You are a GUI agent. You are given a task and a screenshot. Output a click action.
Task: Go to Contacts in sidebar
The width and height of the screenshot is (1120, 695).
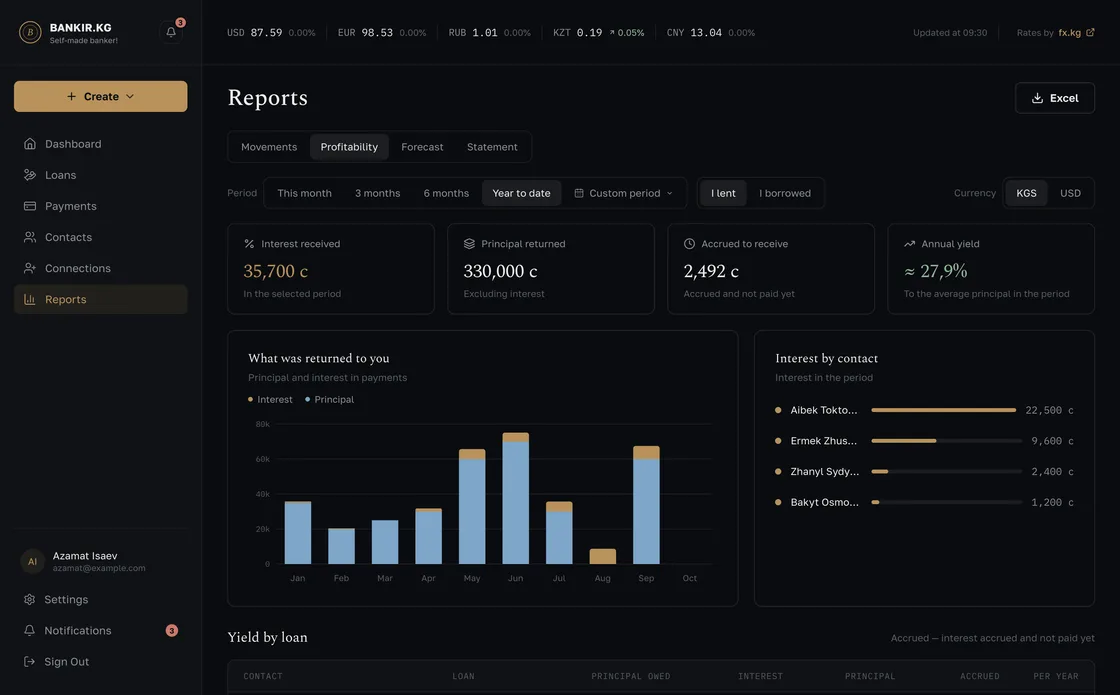pos(101,237)
